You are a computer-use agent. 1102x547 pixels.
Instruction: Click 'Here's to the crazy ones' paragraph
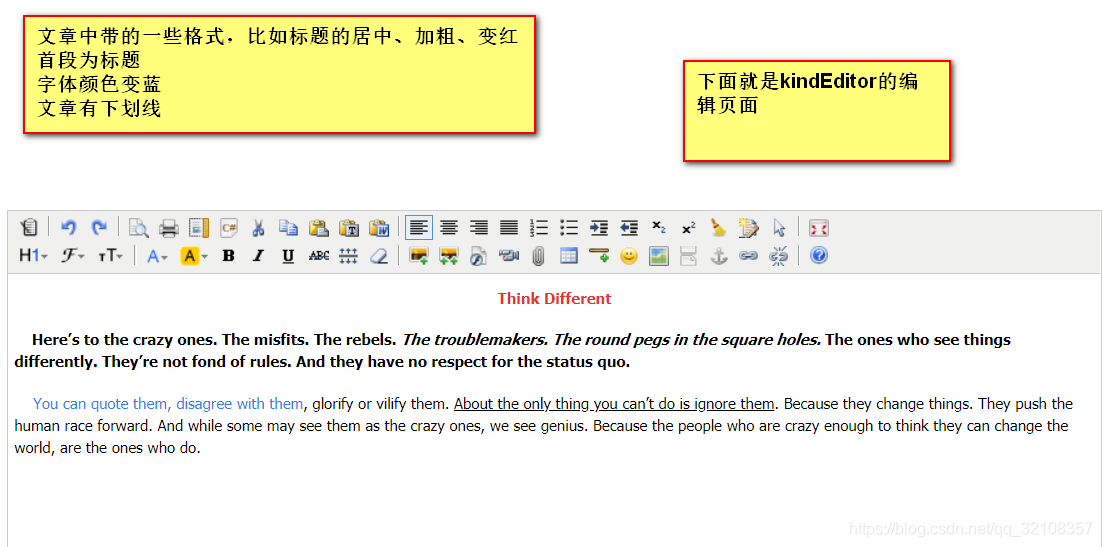pos(512,352)
